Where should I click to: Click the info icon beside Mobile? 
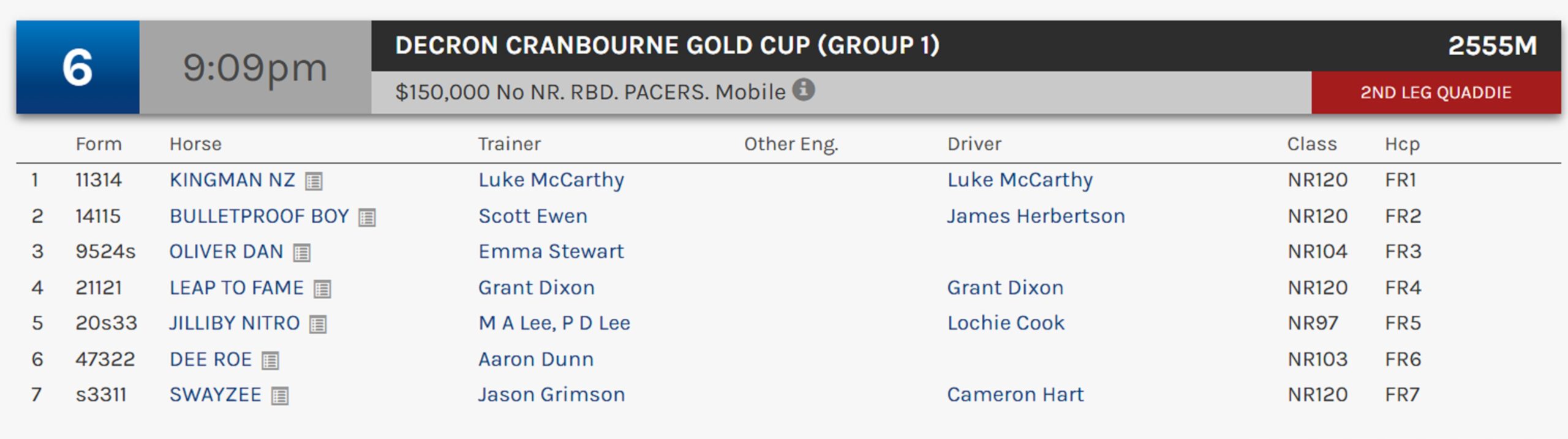(x=803, y=90)
